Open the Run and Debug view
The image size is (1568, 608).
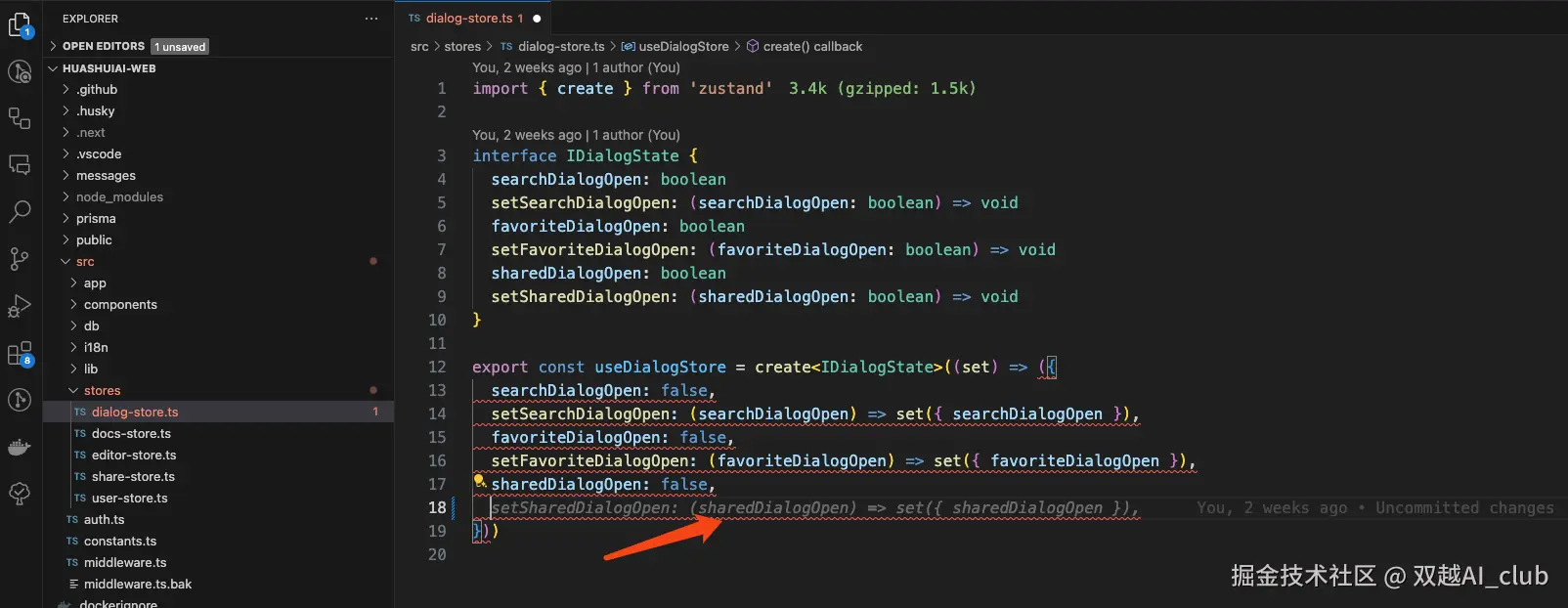20,306
